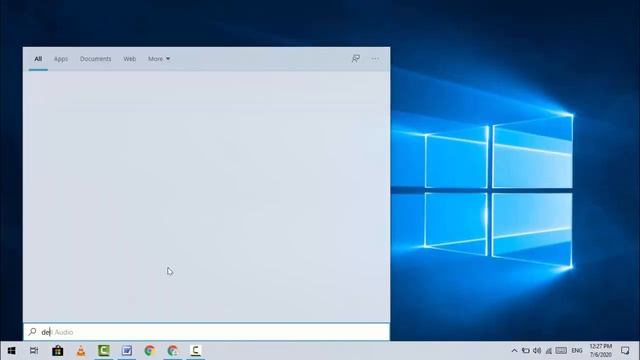
Task: Show hidden system tray icons
Action: [x=514, y=351]
